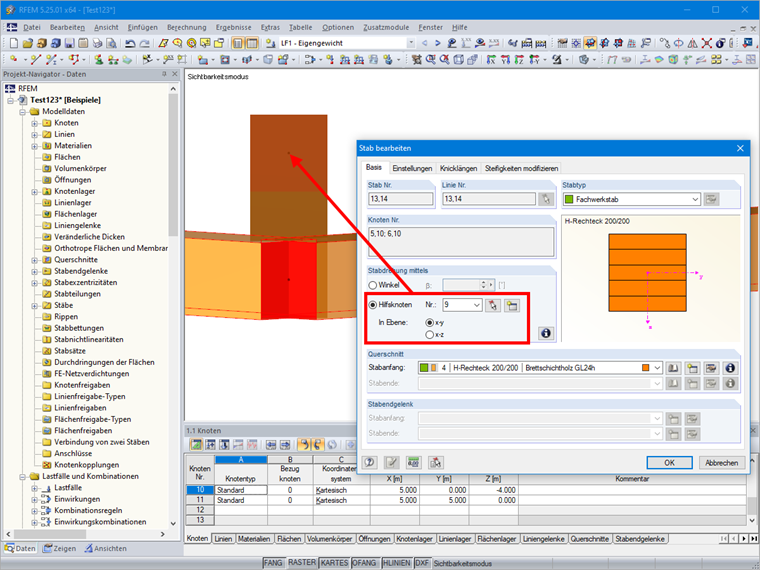
Task: Toggle OFANG object snap in status bar
Action: 364,563
